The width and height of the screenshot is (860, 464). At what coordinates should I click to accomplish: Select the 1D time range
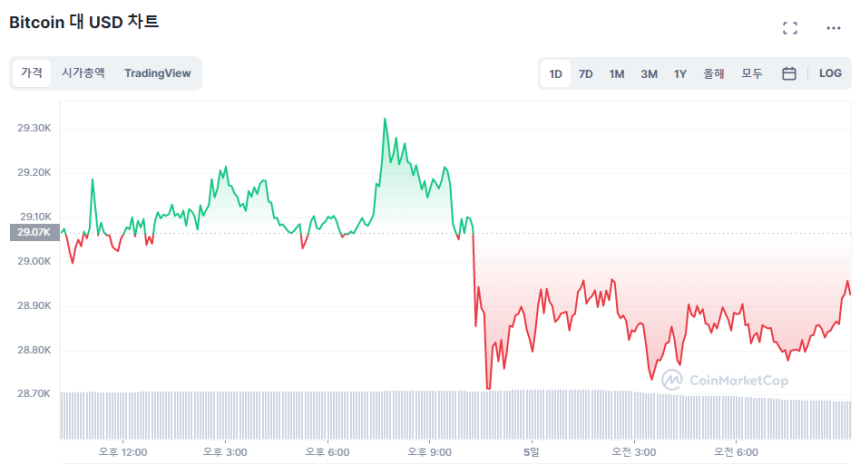[x=556, y=73]
